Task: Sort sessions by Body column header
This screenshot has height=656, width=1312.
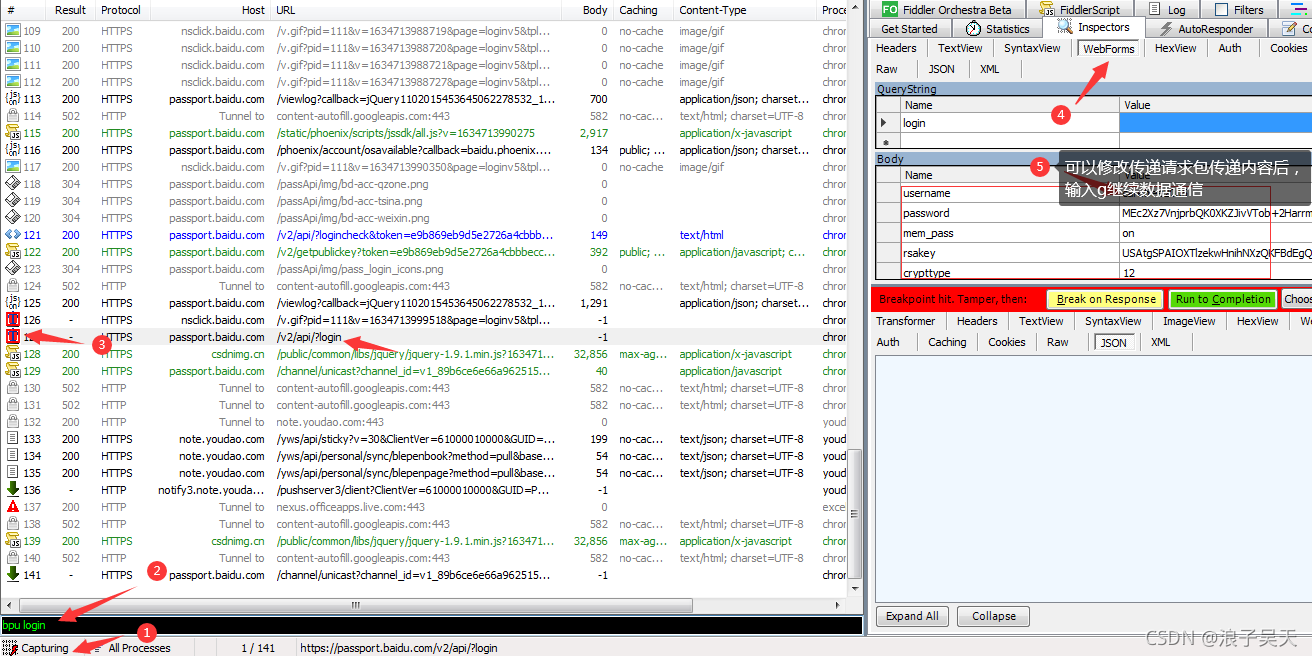Action: point(595,10)
